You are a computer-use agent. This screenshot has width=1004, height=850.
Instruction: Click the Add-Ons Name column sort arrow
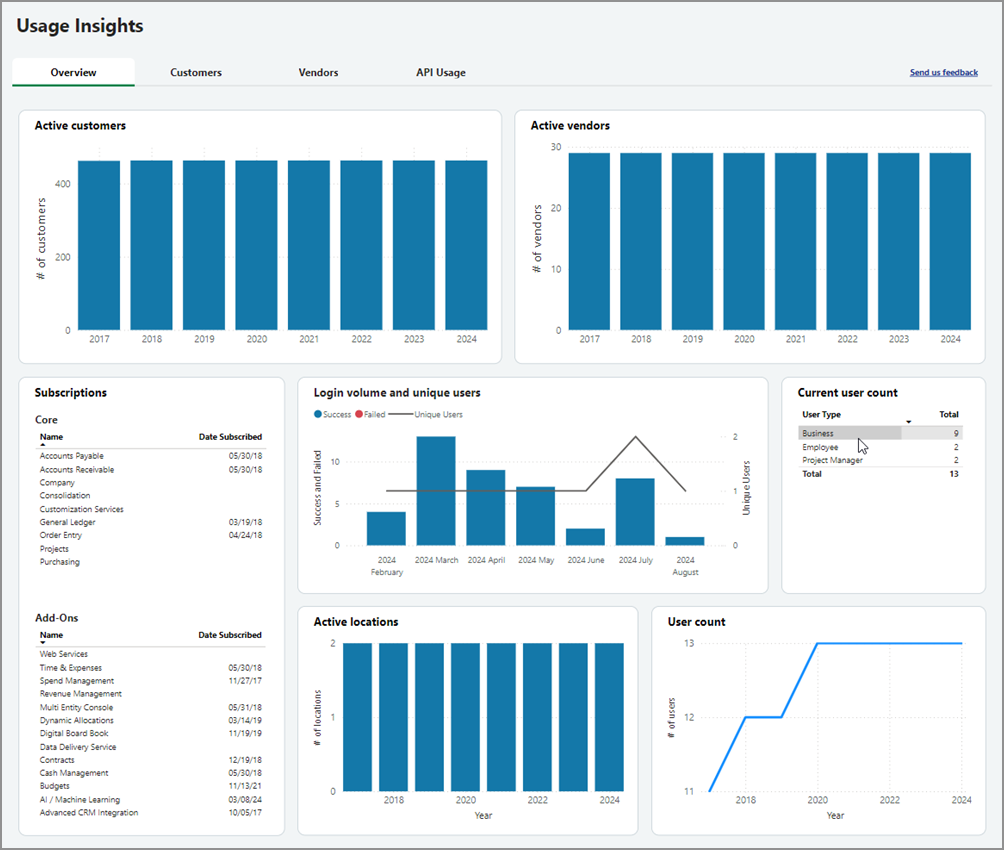(x=43, y=643)
